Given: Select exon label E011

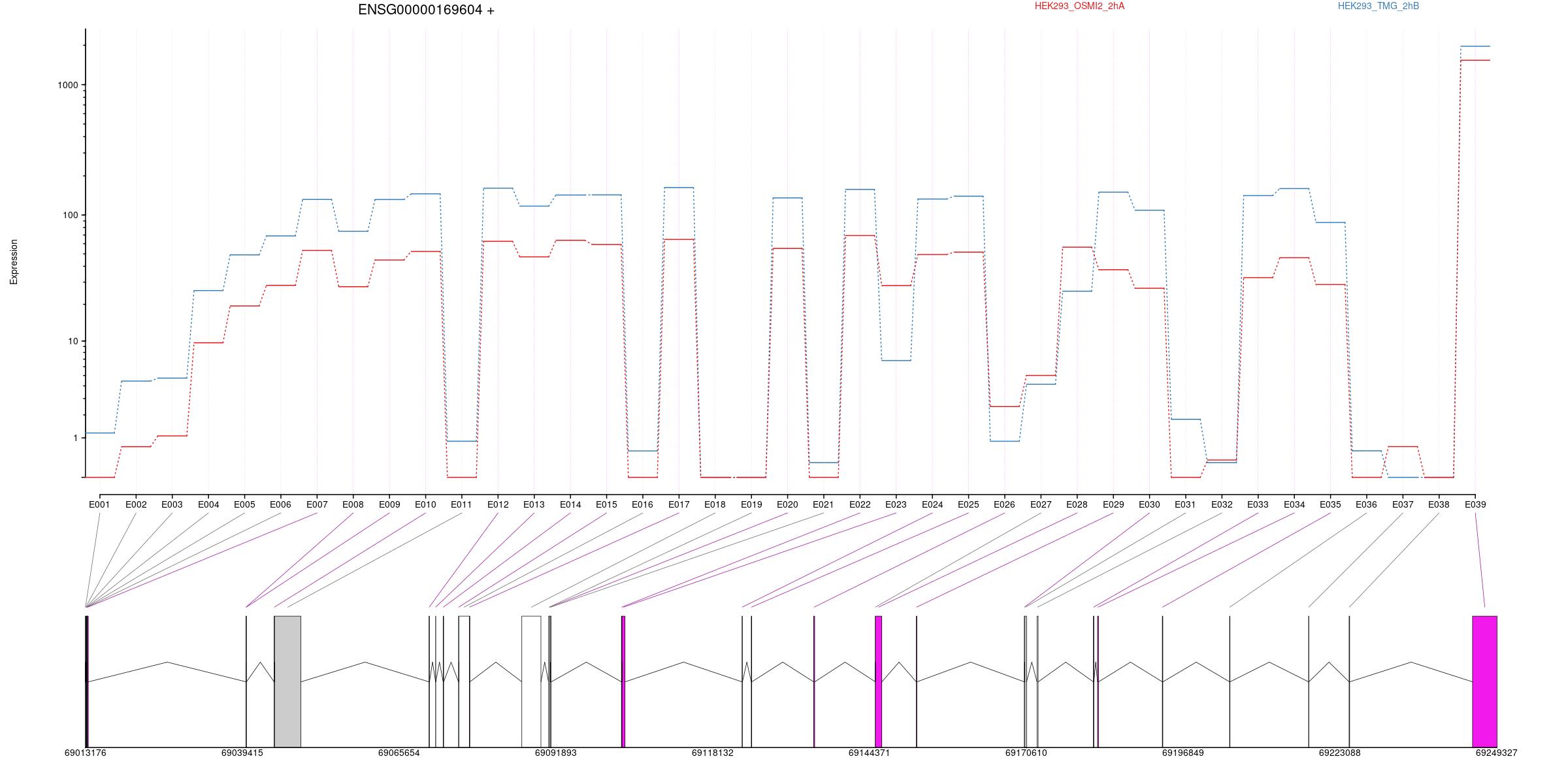Looking at the screenshot, I should tap(461, 504).
